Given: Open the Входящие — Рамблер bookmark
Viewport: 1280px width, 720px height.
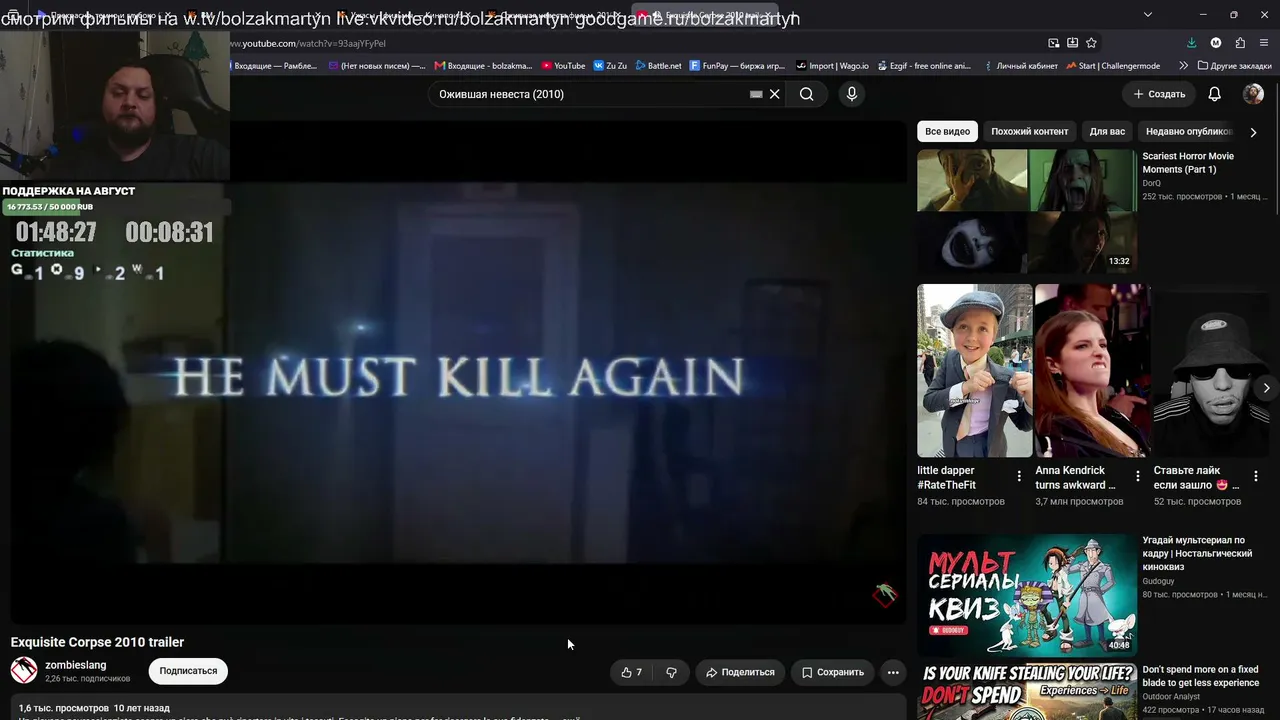Looking at the screenshot, I should coord(274,66).
